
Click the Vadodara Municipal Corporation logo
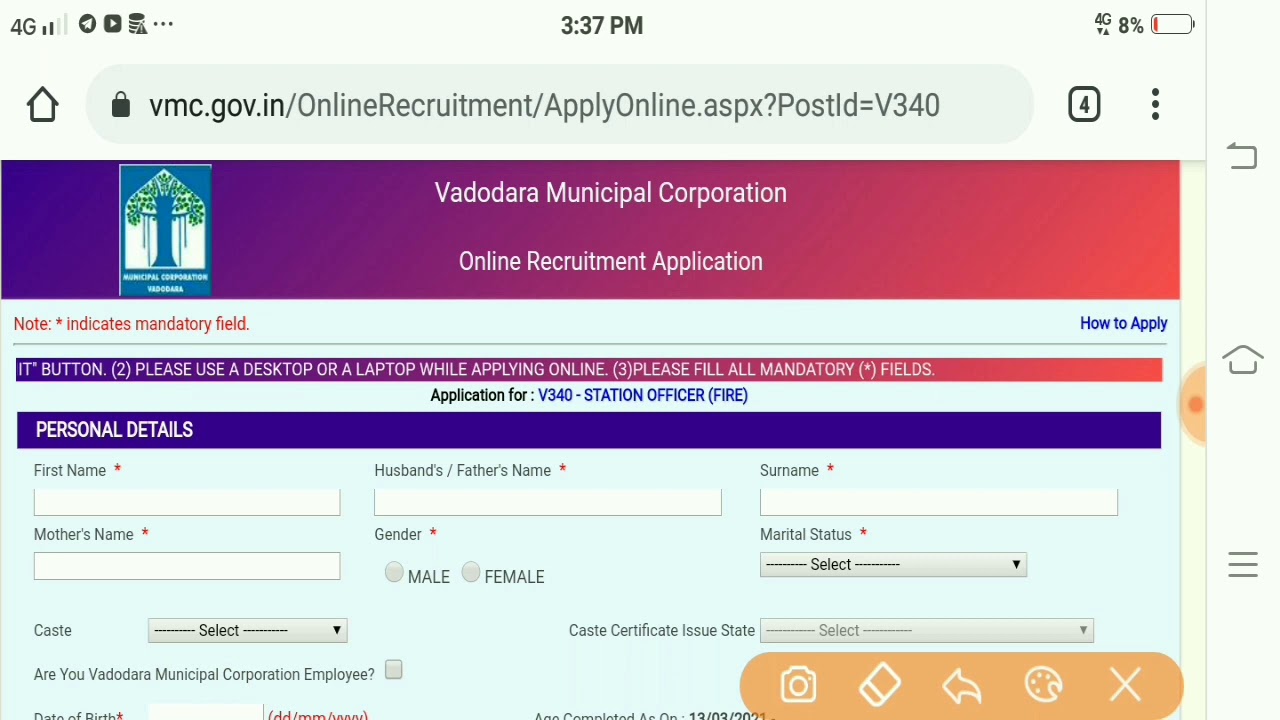pyautogui.click(x=165, y=231)
